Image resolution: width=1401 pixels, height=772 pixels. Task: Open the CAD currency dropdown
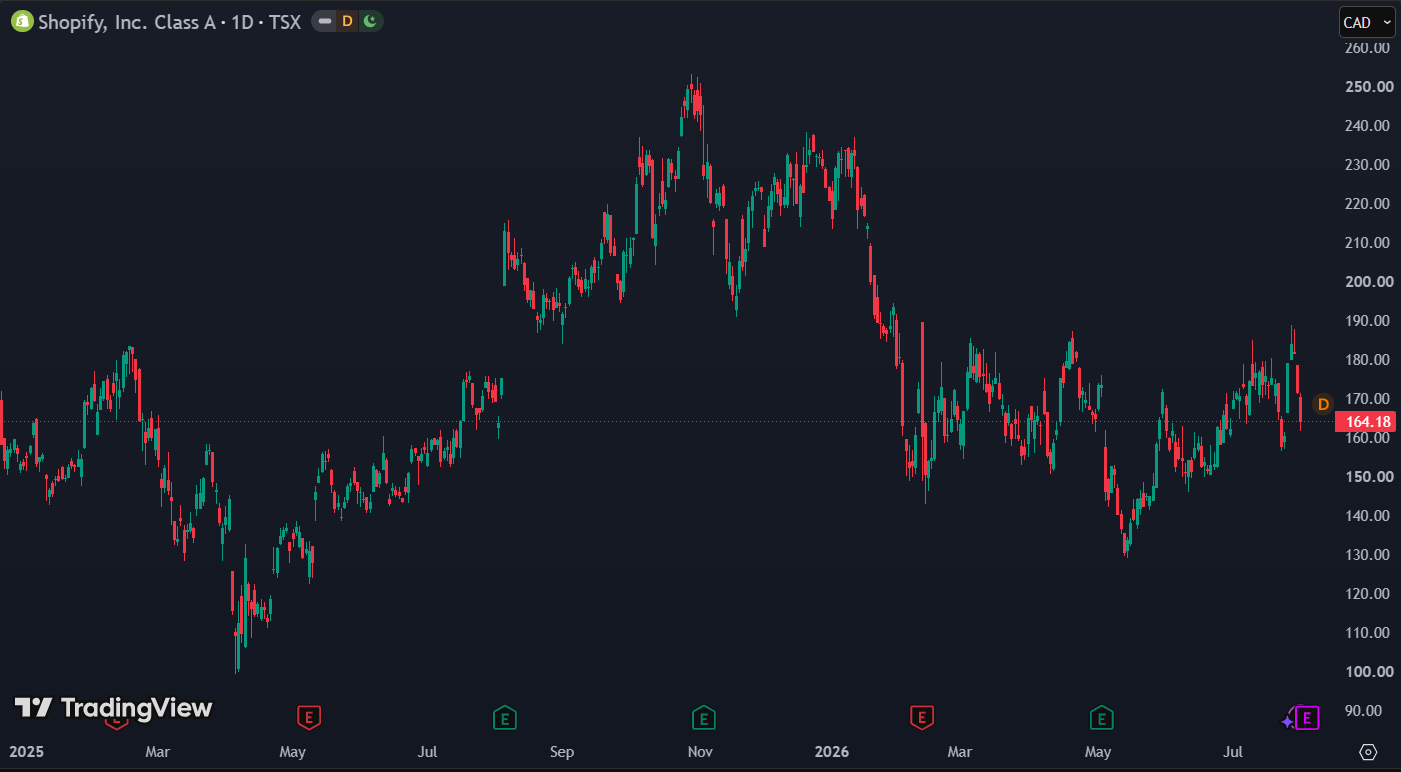point(1367,22)
